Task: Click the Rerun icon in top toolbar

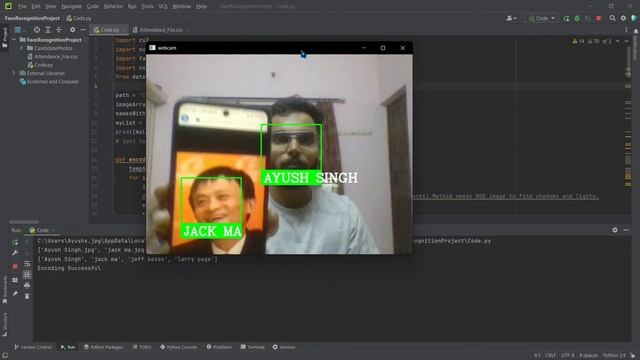Action: click(567, 18)
